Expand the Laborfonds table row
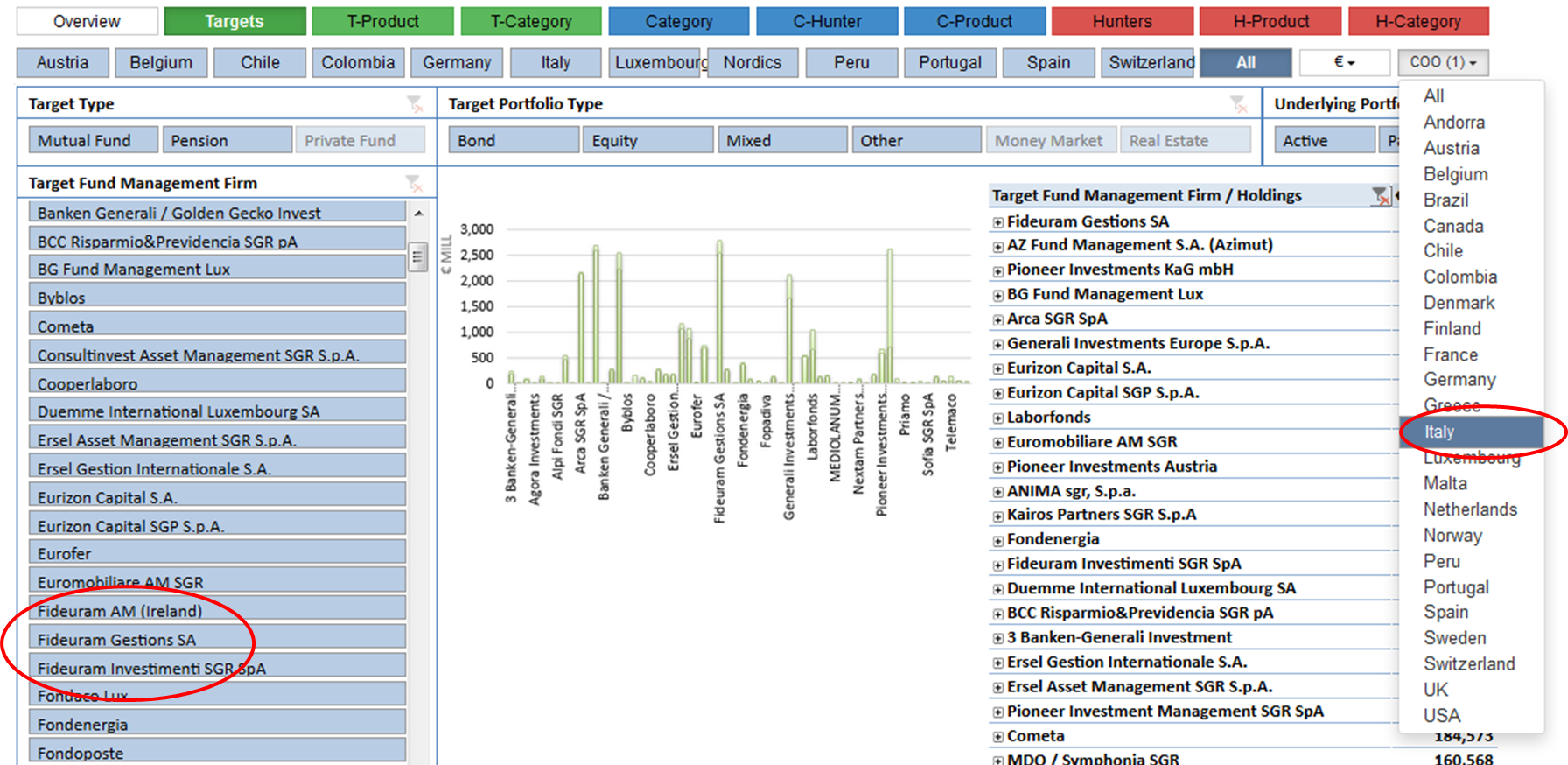Viewport: 1568px width, 765px height. pos(997,418)
